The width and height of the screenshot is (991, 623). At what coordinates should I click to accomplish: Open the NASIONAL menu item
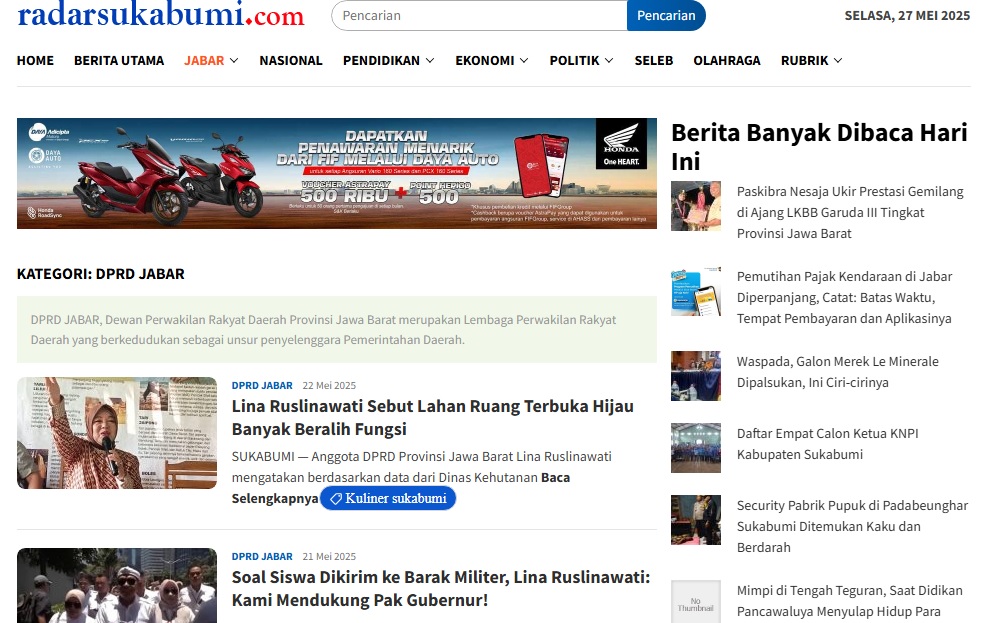click(x=291, y=61)
